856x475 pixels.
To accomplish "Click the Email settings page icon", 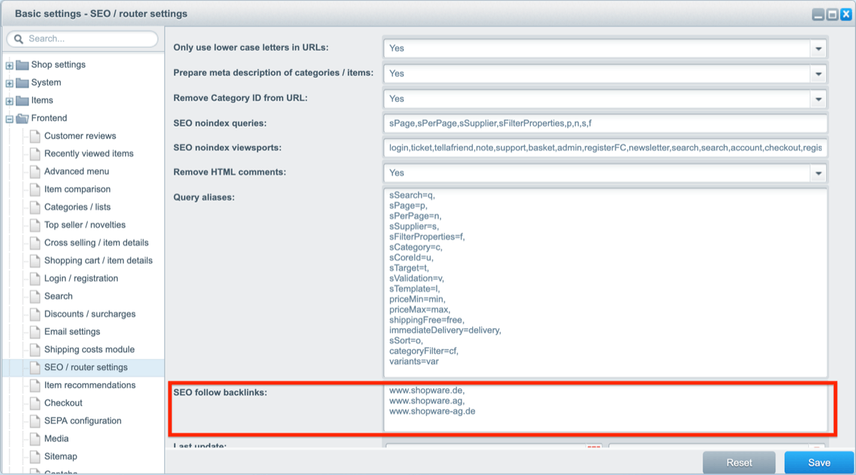I will [35, 332].
